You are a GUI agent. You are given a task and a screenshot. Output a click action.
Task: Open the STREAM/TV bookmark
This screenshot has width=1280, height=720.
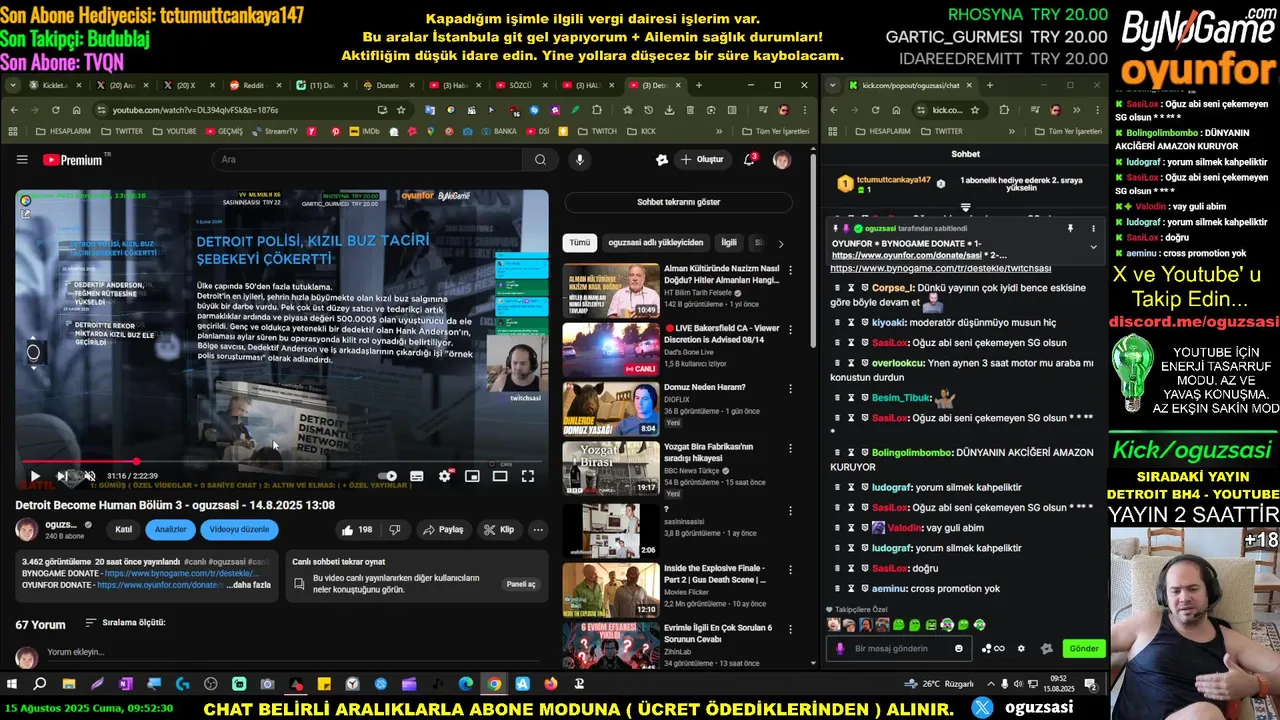[x=274, y=131]
